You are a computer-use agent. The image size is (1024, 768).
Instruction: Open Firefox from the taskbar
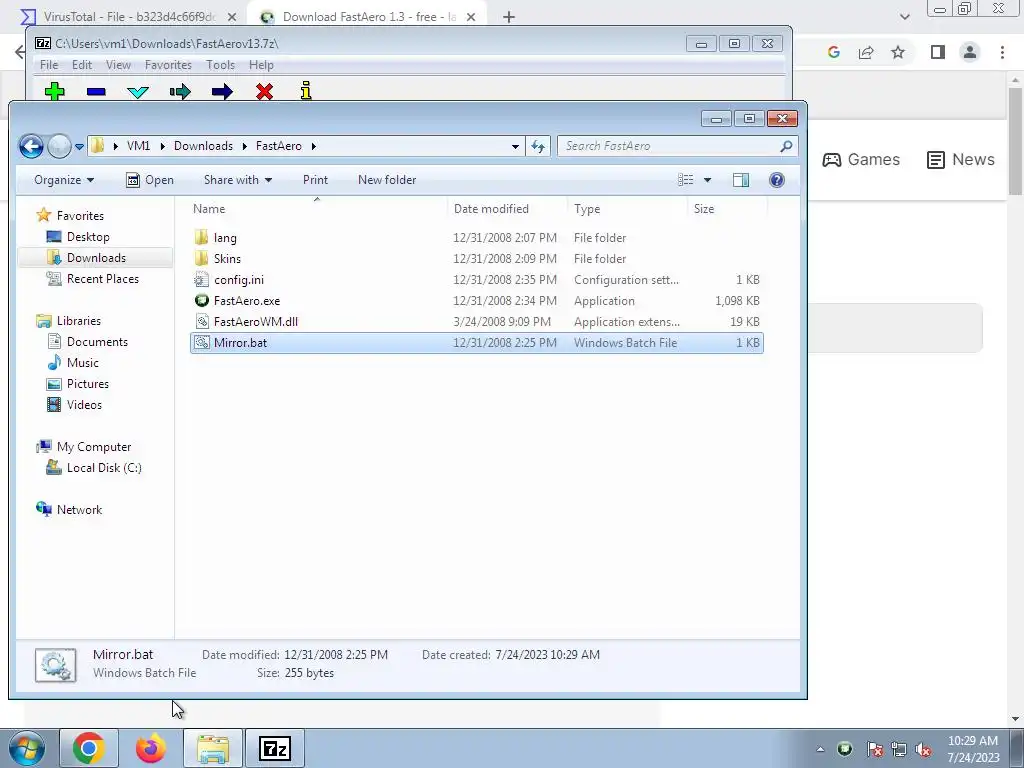tap(151, 748)
